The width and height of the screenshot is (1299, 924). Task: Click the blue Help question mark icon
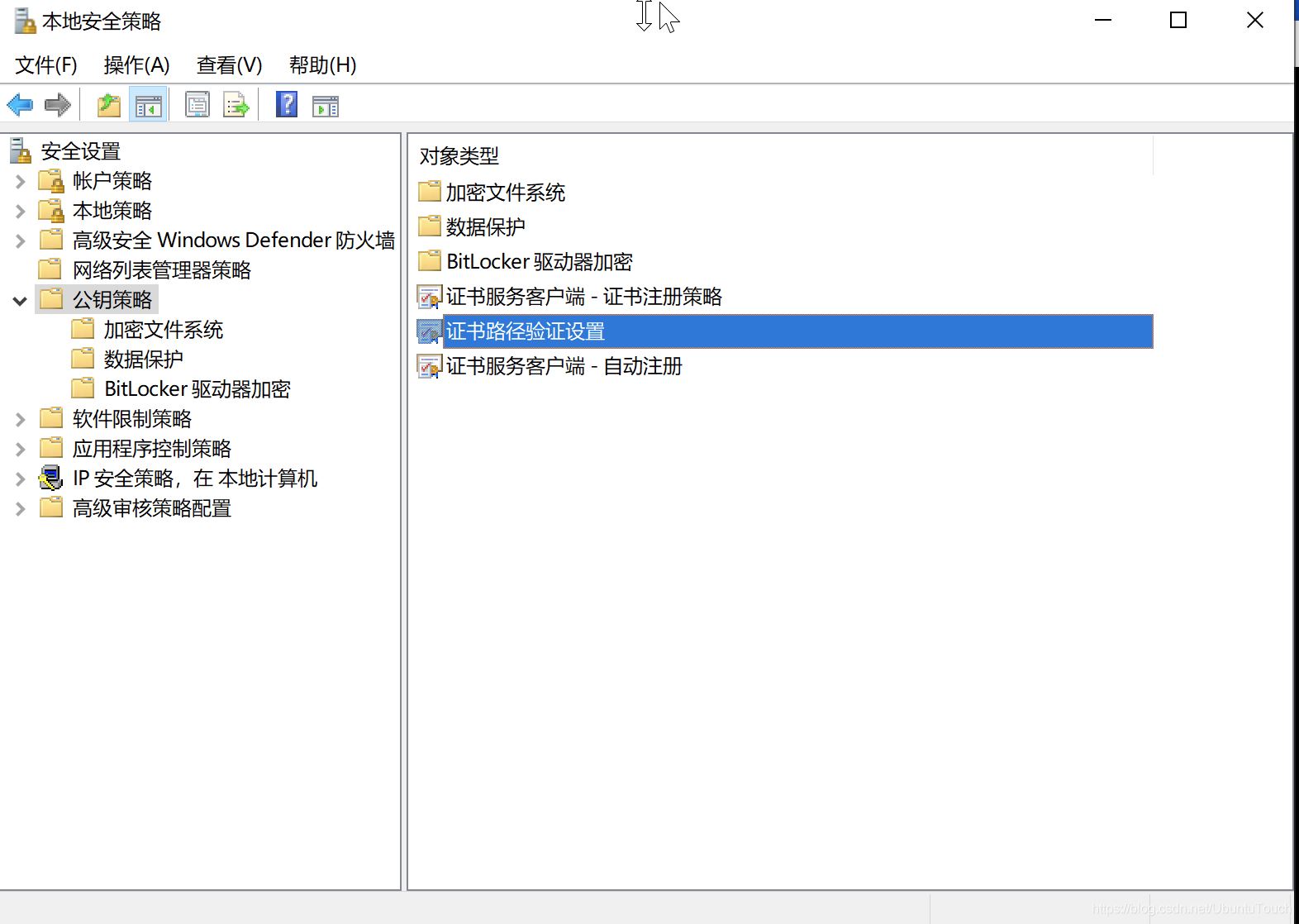pos(287,105)
